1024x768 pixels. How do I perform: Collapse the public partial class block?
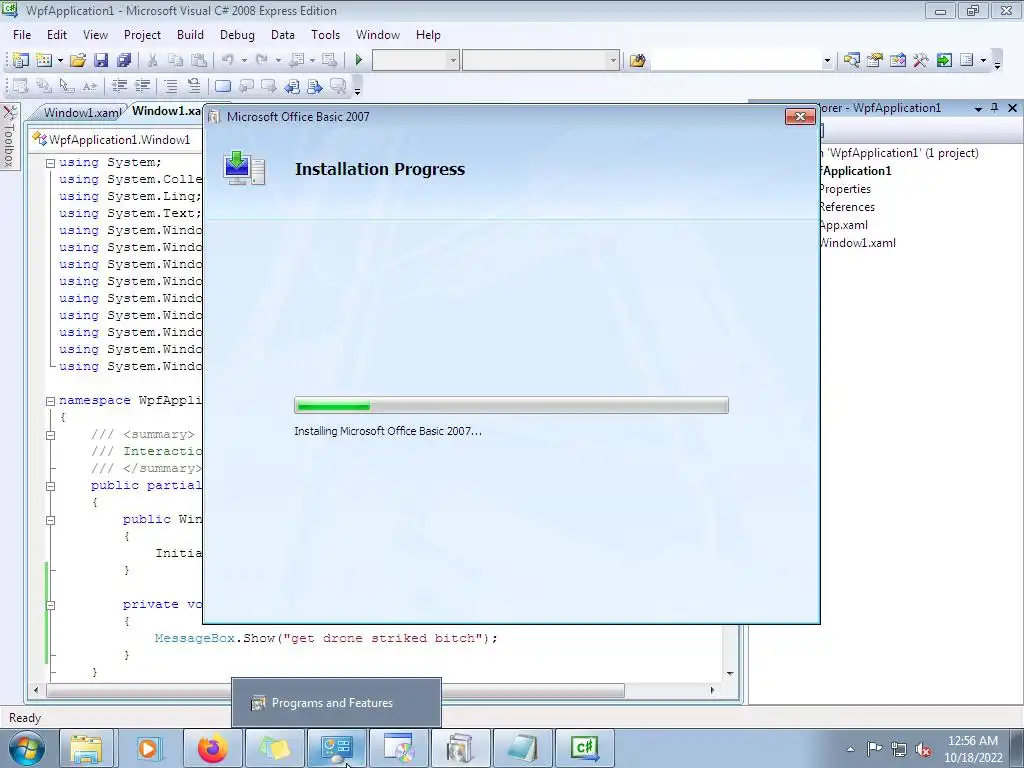50,486
